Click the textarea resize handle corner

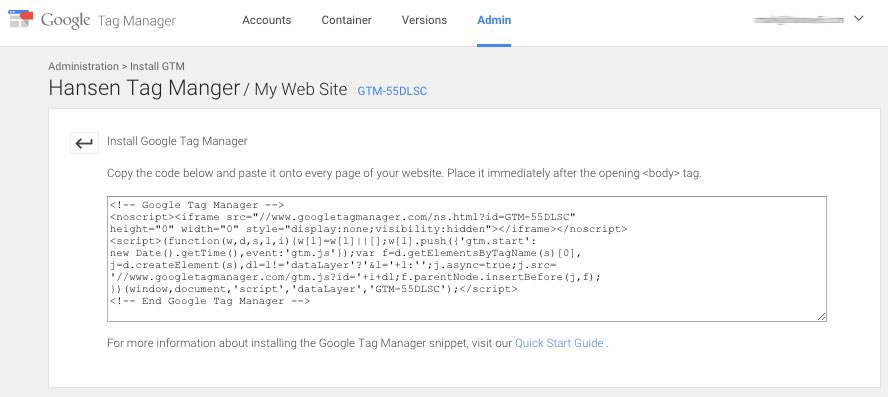(x=821, y=317)
